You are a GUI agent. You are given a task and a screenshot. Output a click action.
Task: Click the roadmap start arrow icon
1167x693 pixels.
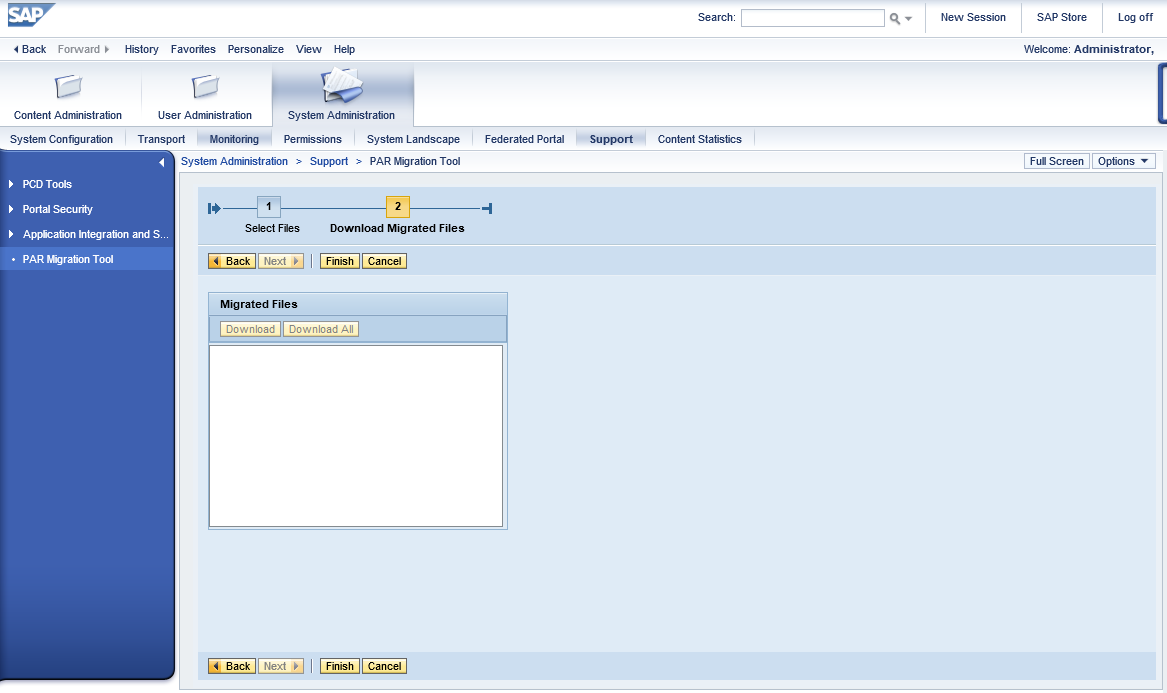(214, 208)
